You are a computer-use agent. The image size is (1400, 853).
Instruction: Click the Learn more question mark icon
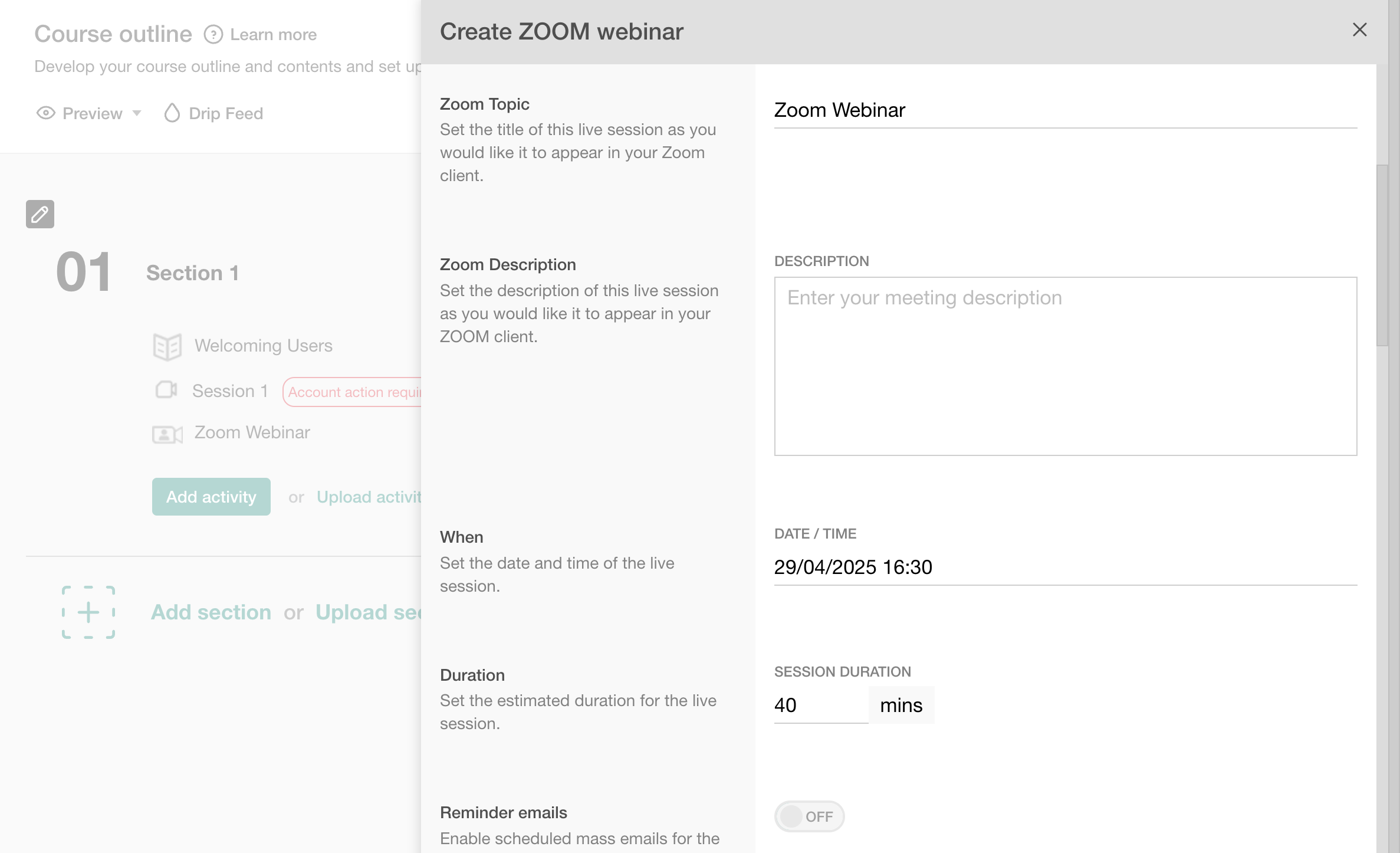(x=213, y=35)
